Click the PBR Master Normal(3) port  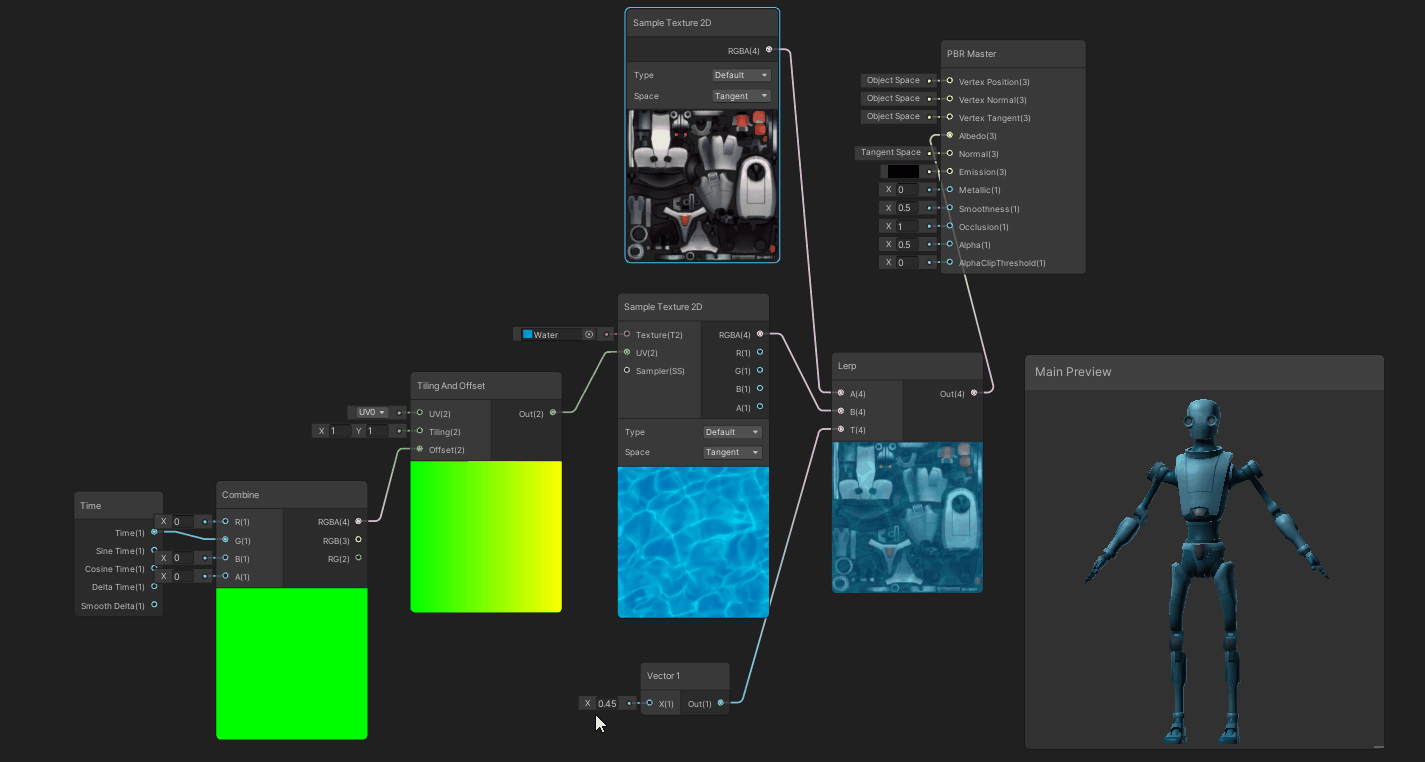pos(949,153)
